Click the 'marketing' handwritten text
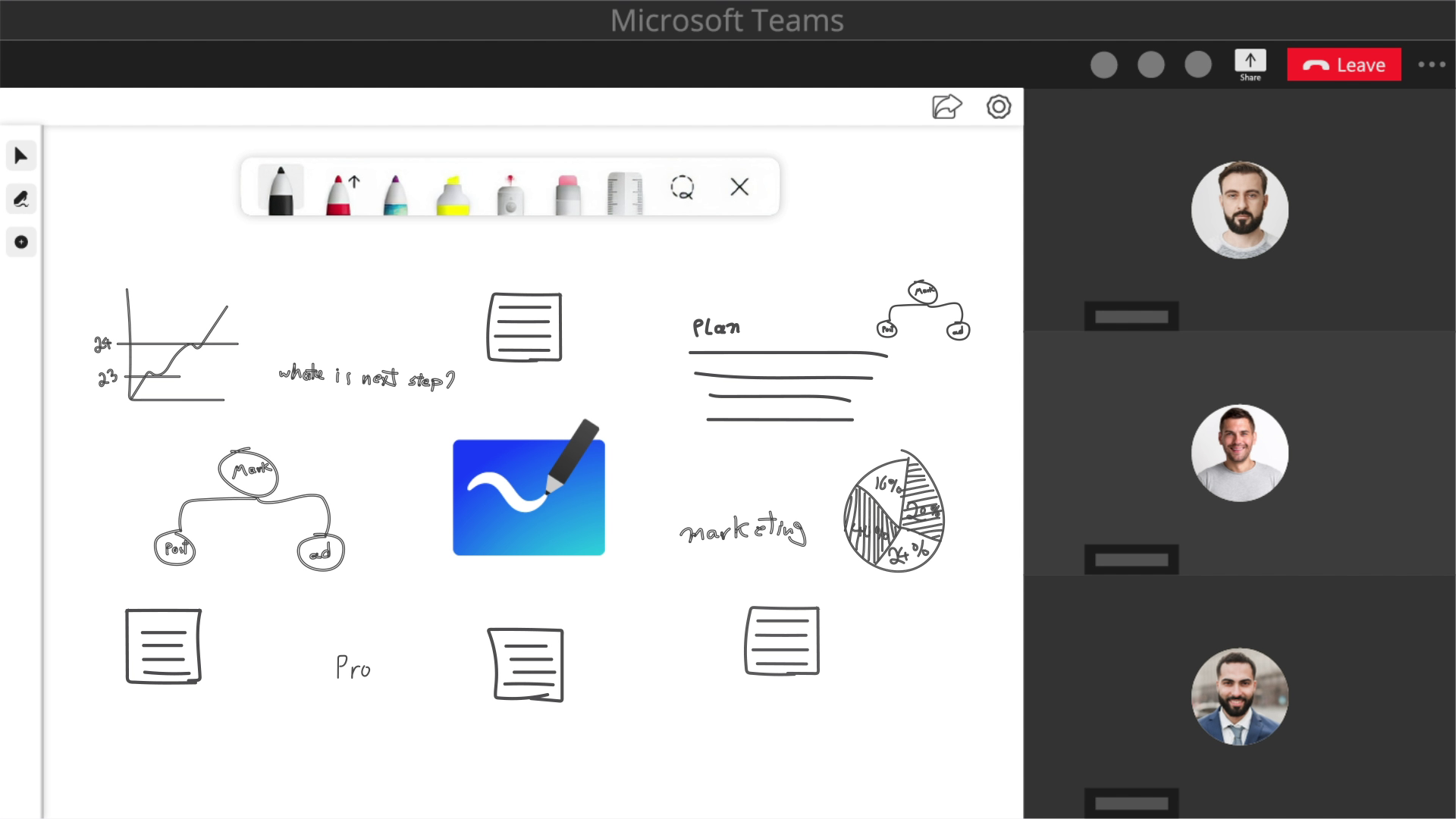 [743, 529]
